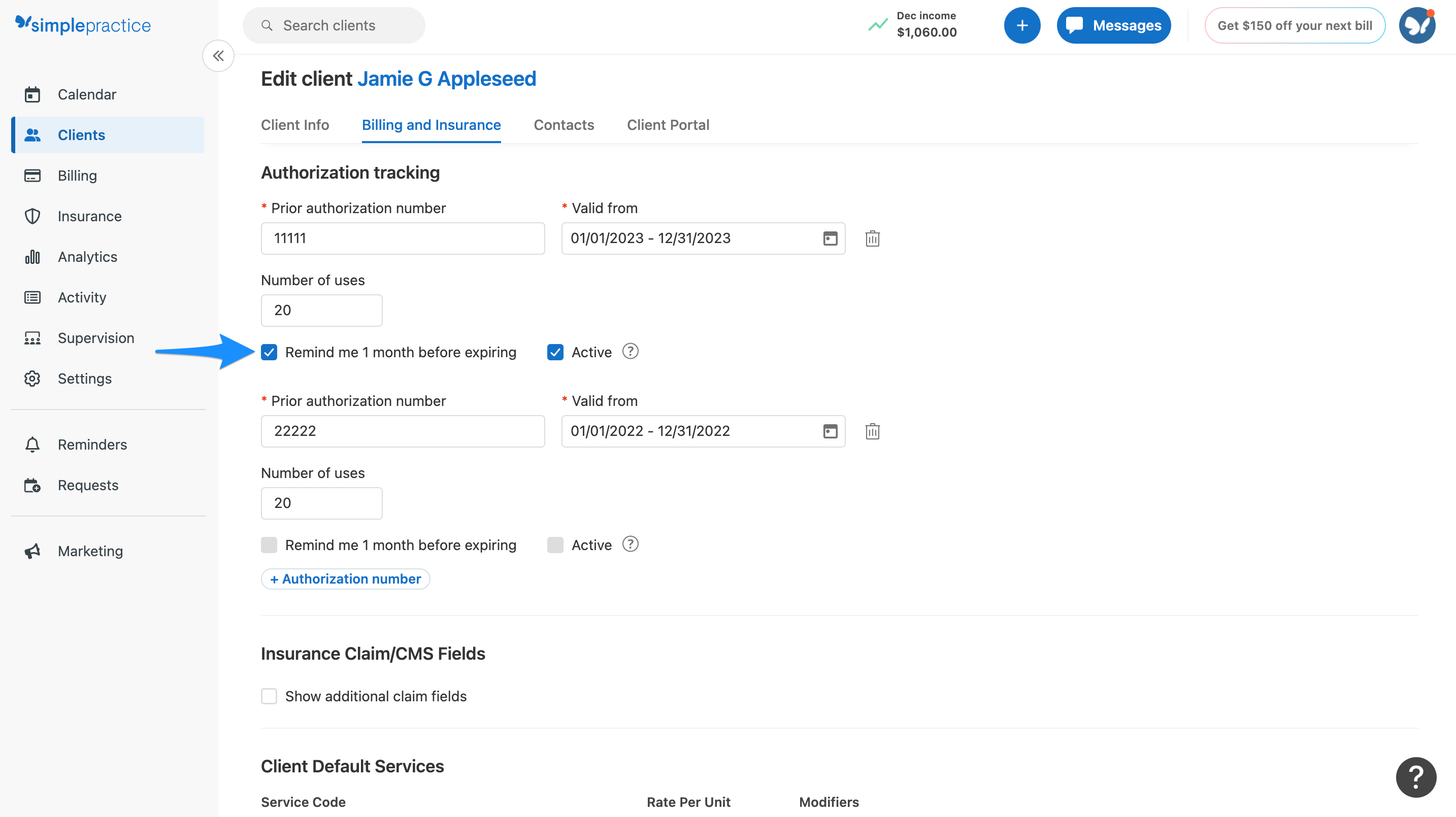
Task: Open the Insurance section in sidebar
Action: [89, 216]
